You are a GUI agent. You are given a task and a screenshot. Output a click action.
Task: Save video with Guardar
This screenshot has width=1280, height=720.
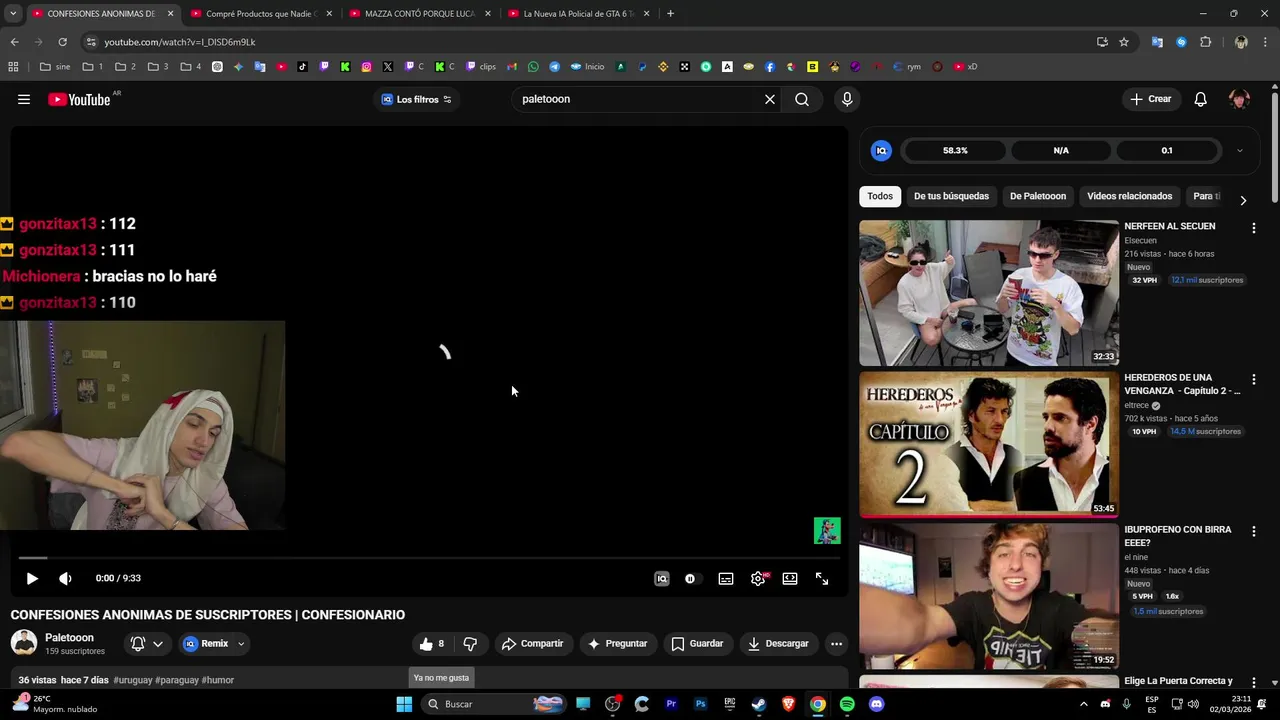click(x=697, y=644)
